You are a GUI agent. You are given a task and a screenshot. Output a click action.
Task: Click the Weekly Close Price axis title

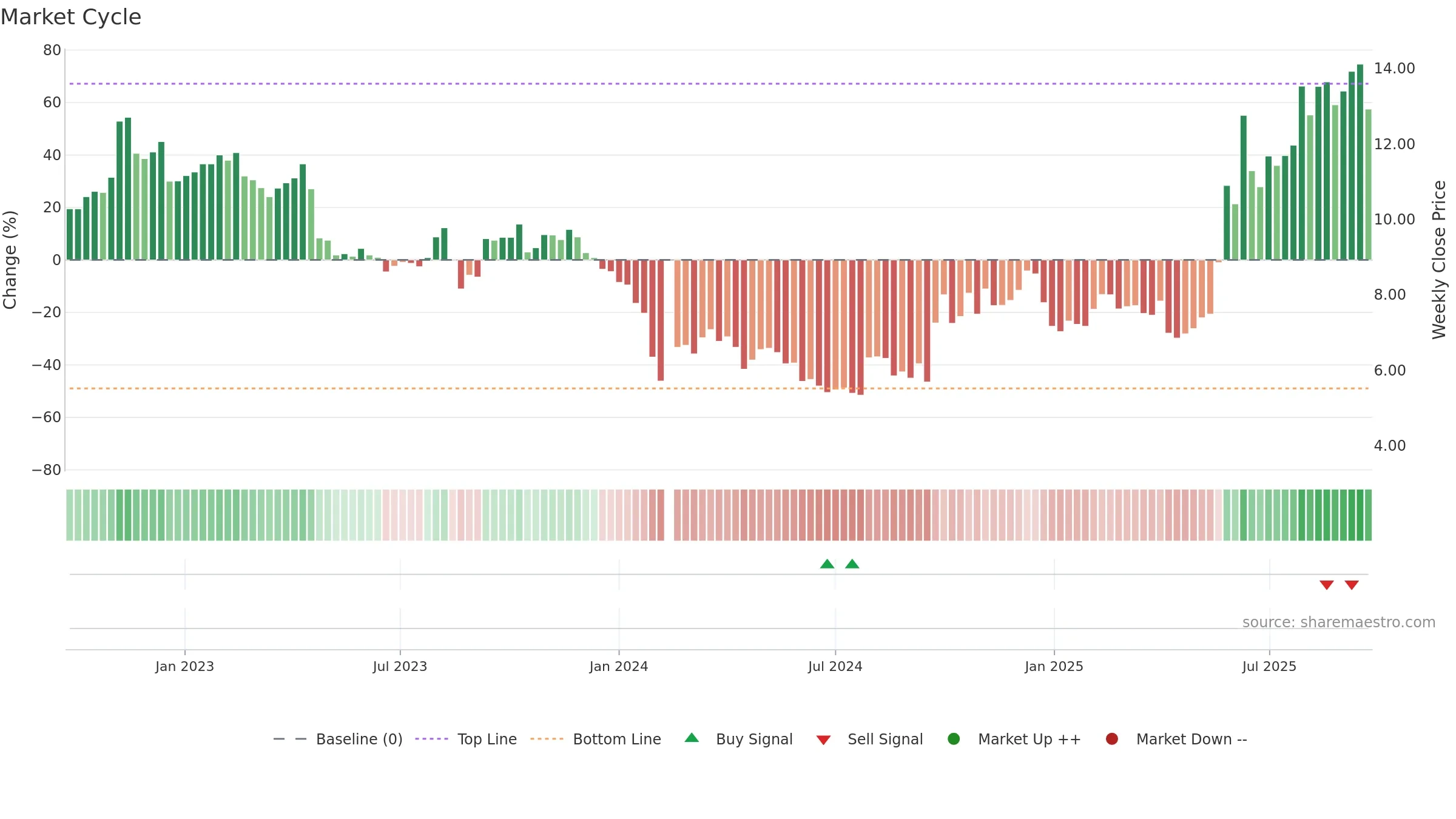[x=1439, y=260]
